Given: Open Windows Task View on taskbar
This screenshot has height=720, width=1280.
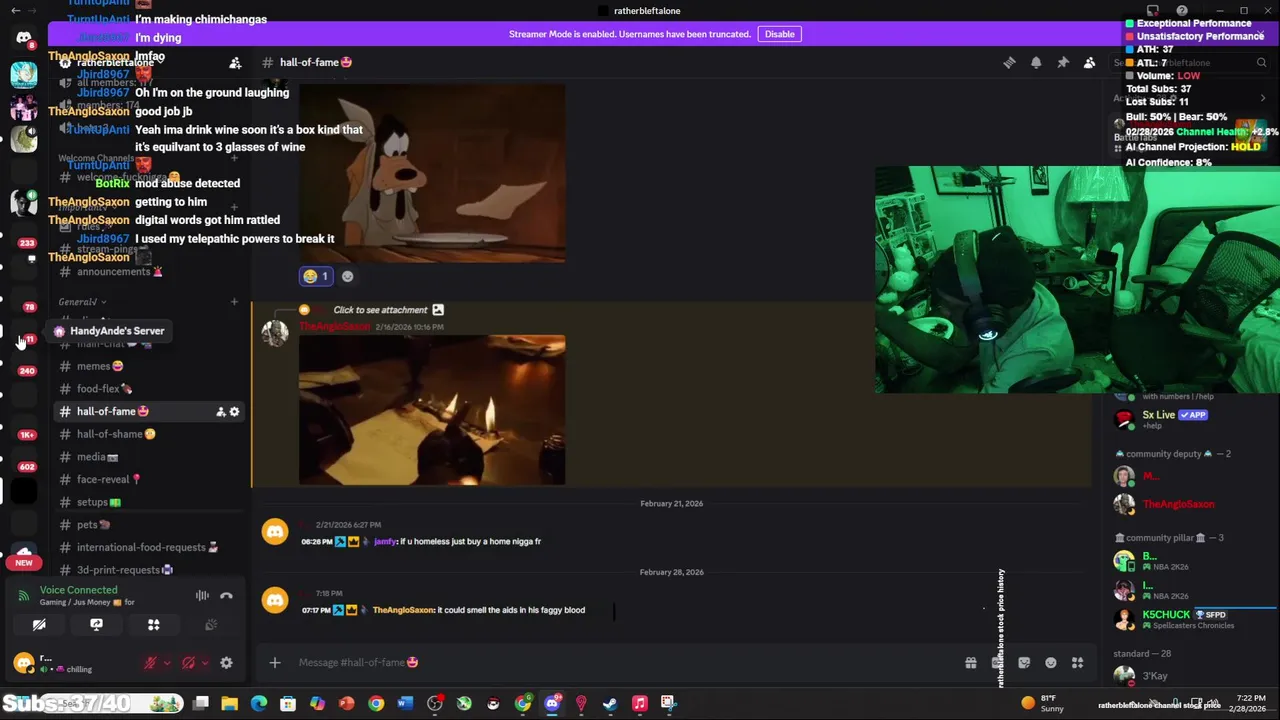Looking at the screenshot, I should coord(201,703).
